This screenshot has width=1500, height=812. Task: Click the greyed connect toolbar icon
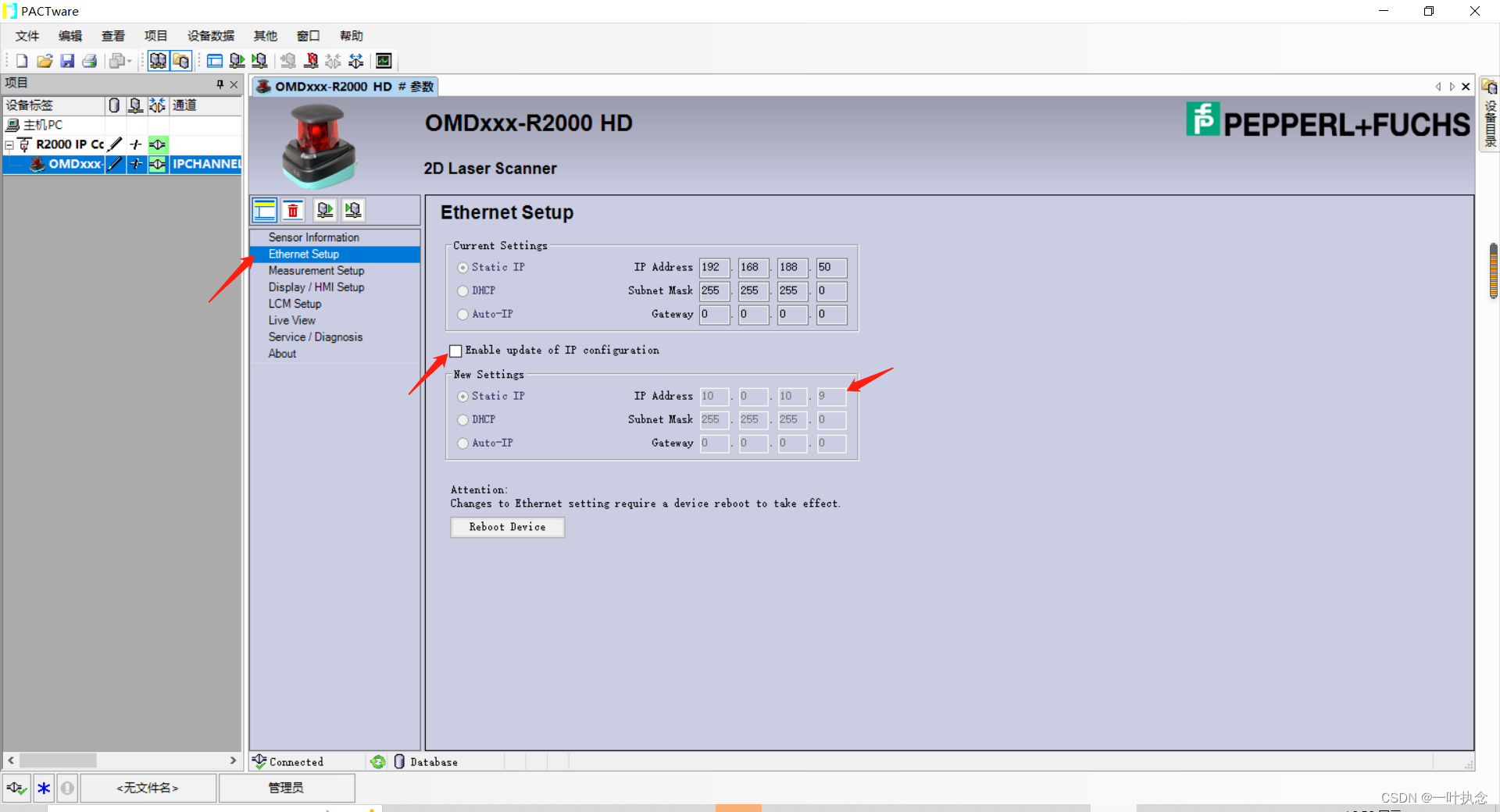pyautogui.click(x=334, y=61)
